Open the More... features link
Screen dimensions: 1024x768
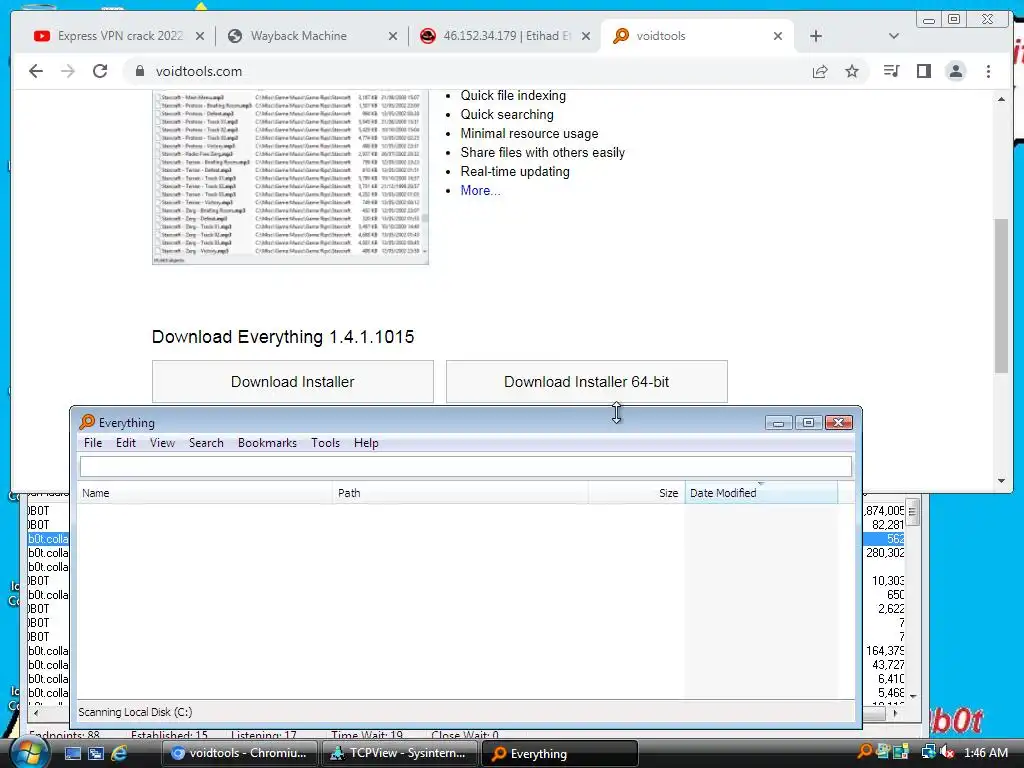(x=480, y=191)
